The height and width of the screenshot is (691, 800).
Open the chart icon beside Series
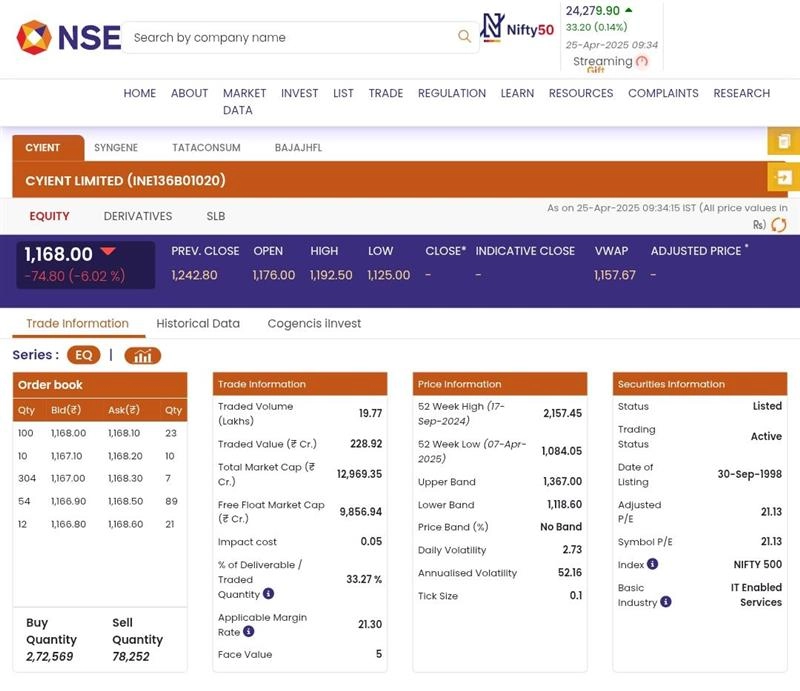point(142,355)
